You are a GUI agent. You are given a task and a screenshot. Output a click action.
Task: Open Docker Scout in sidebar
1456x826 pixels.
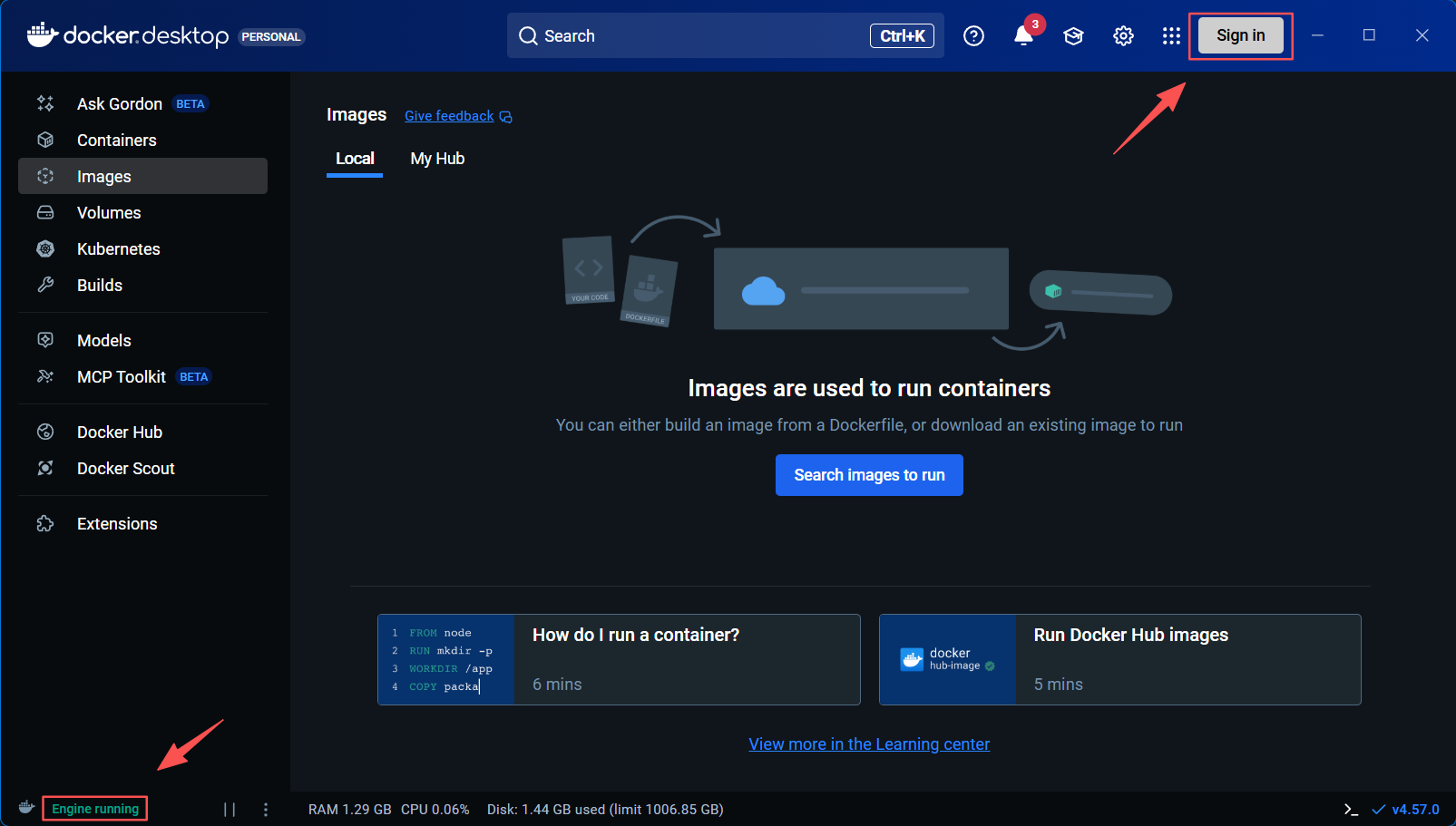[x=142, y=468]
